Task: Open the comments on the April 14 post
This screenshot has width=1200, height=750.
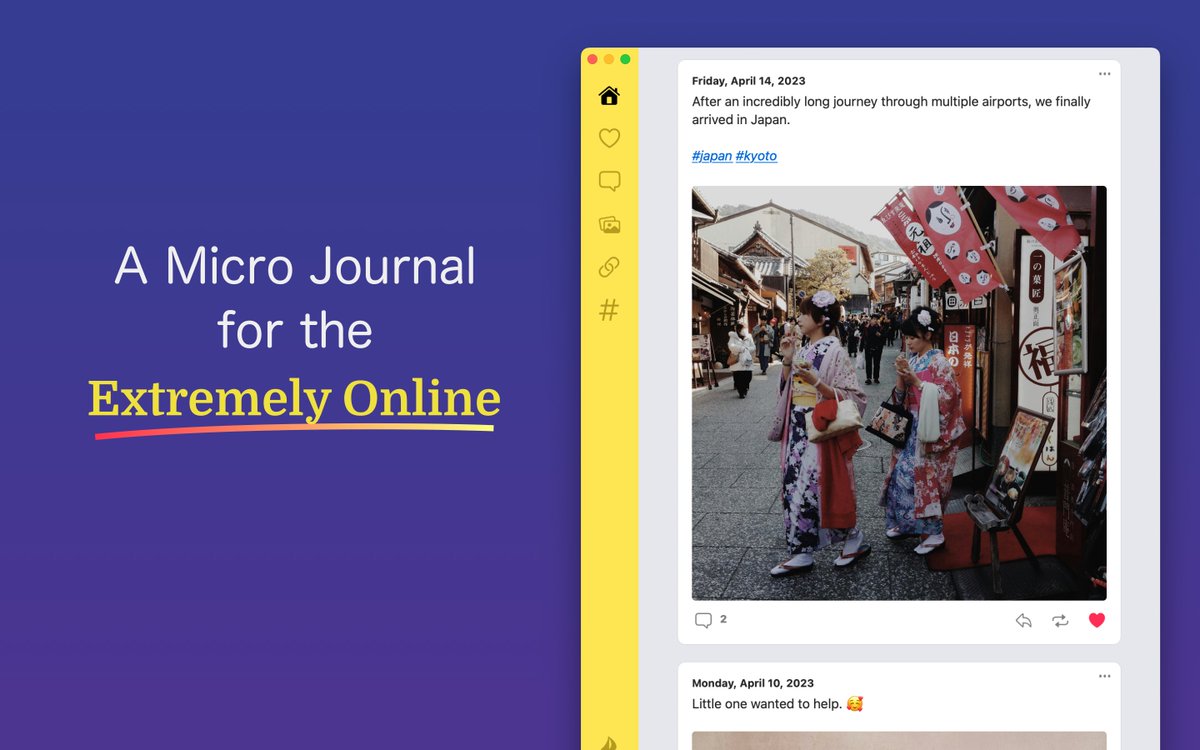Action: click(703, 620)
